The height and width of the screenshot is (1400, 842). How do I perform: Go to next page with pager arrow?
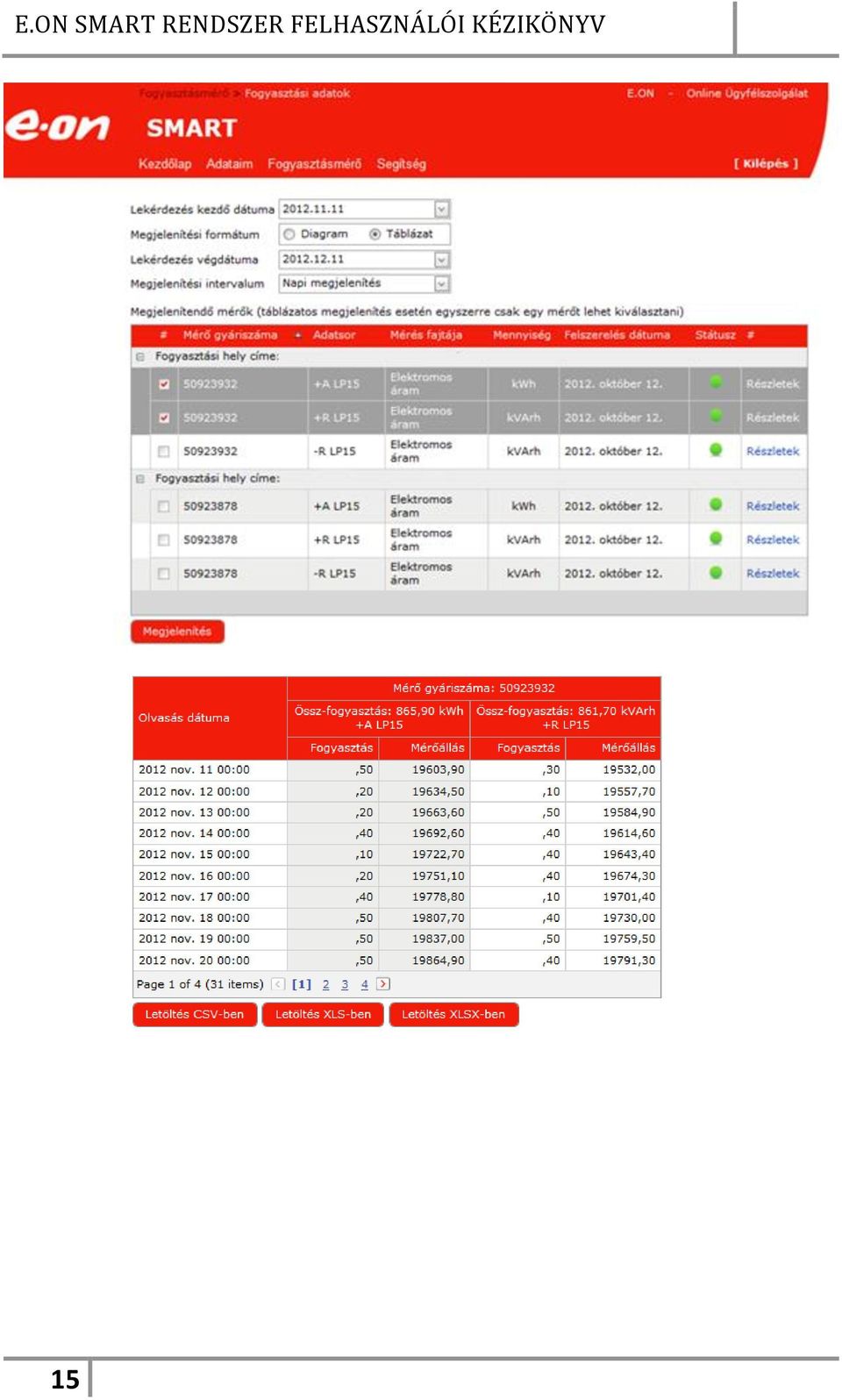coord(383,984)
